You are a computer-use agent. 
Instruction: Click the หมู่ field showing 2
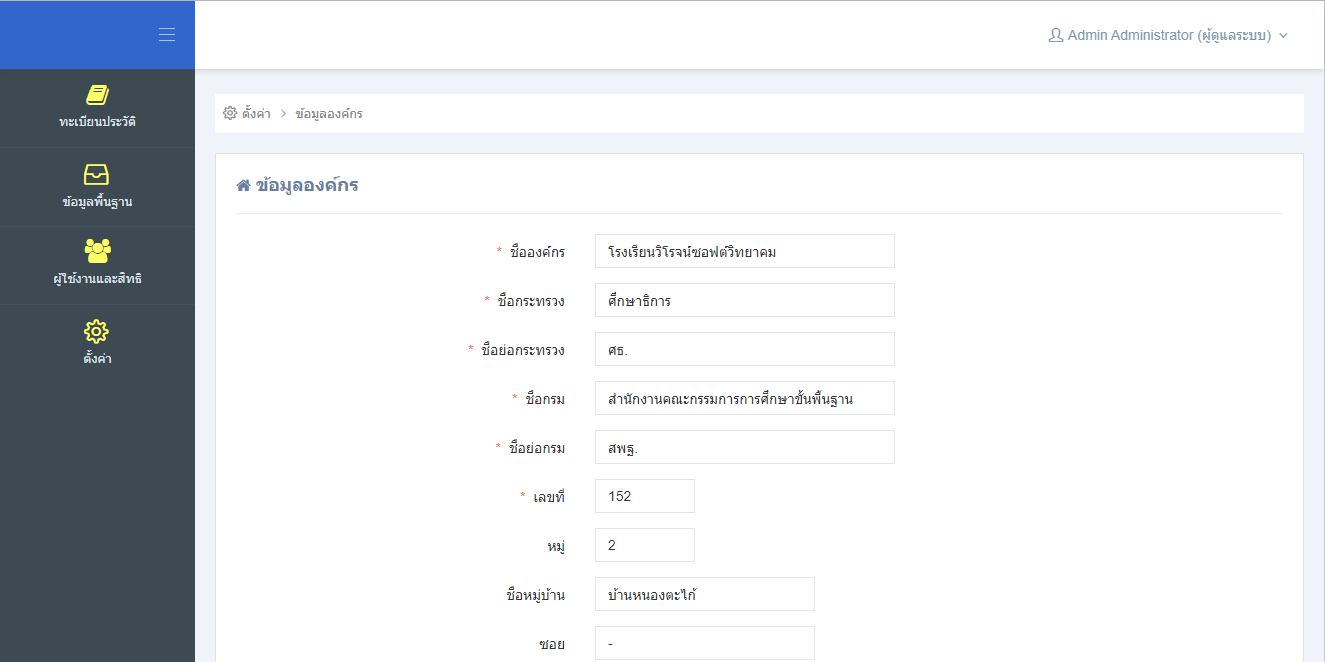point(645,545)
